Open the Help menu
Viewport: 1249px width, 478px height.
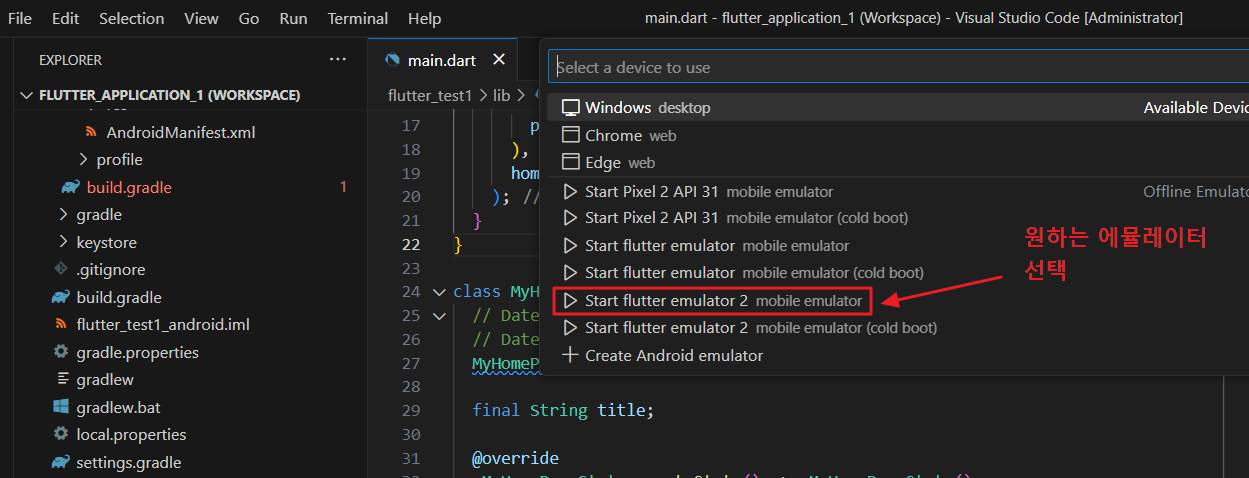[x=425, y=18]
